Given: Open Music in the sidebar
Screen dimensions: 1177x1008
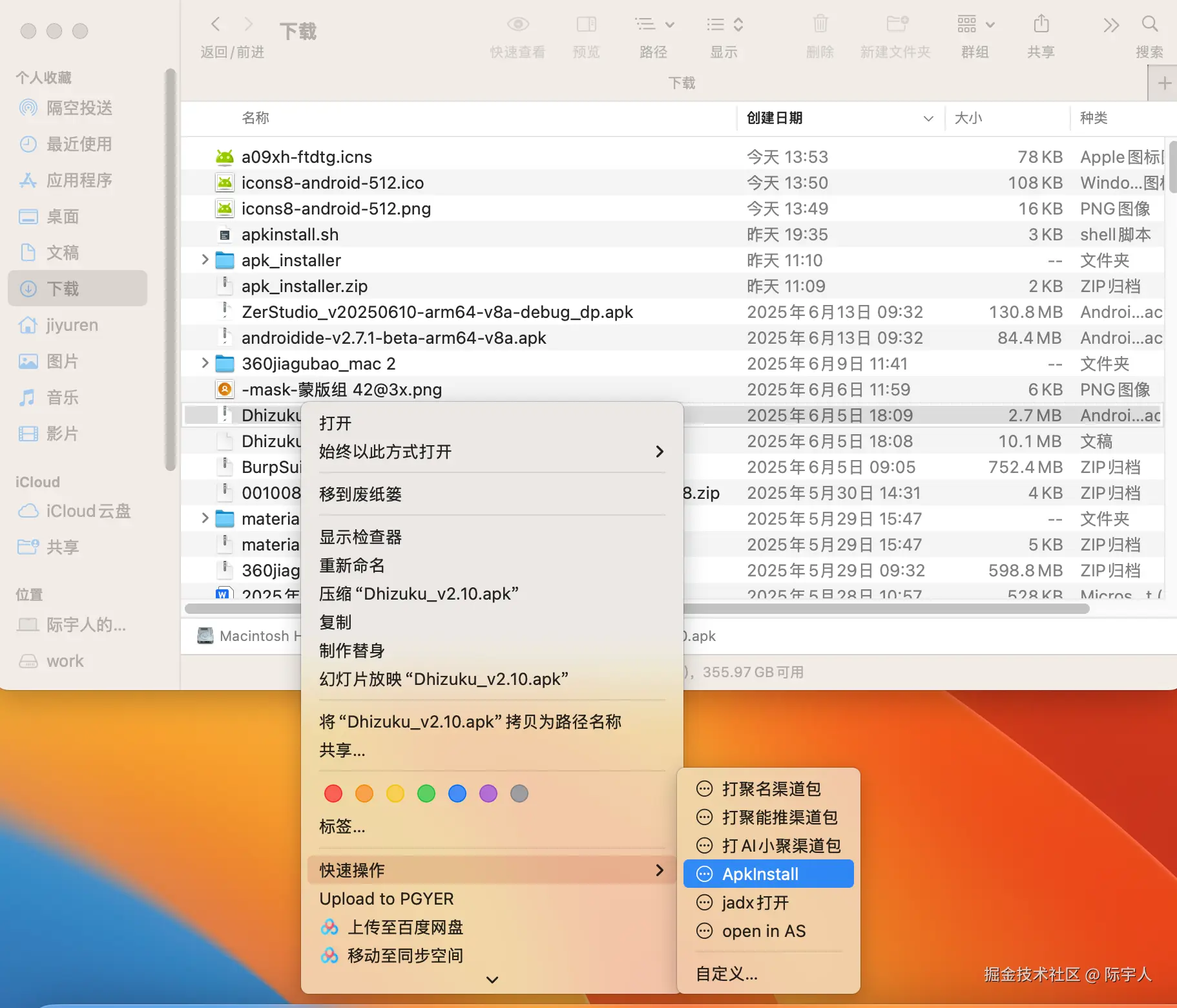Looking at the screenshot, I should point(78,397).
